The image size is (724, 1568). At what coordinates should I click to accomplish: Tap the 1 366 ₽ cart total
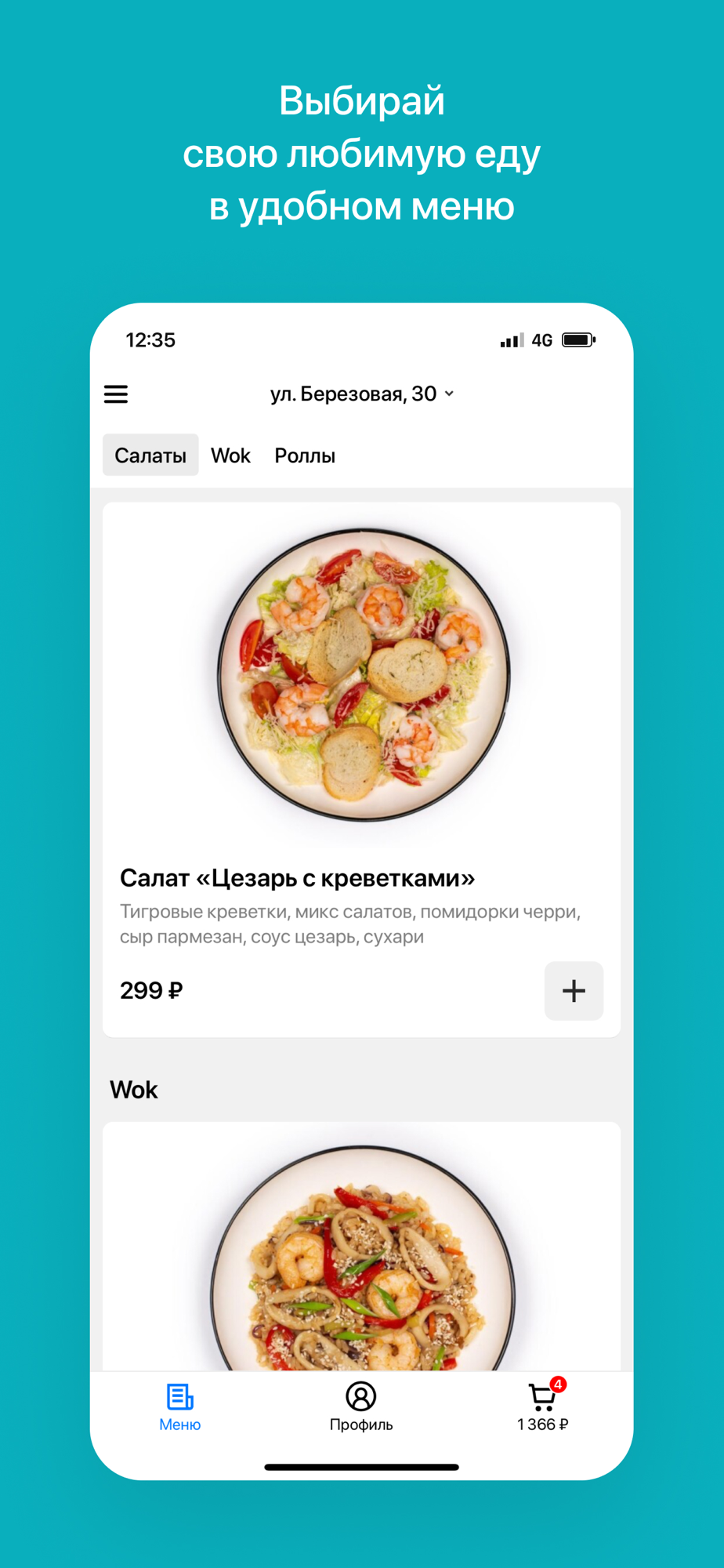point(542,1425)
